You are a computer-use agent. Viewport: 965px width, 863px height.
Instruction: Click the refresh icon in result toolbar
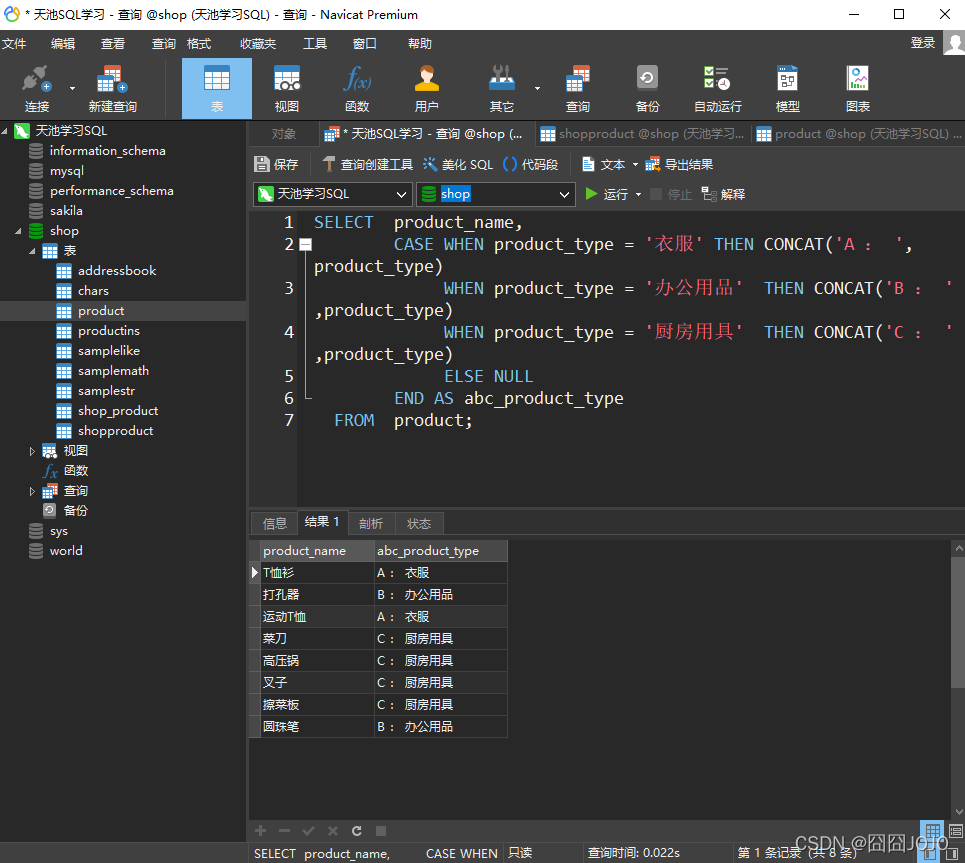(356, 831)
